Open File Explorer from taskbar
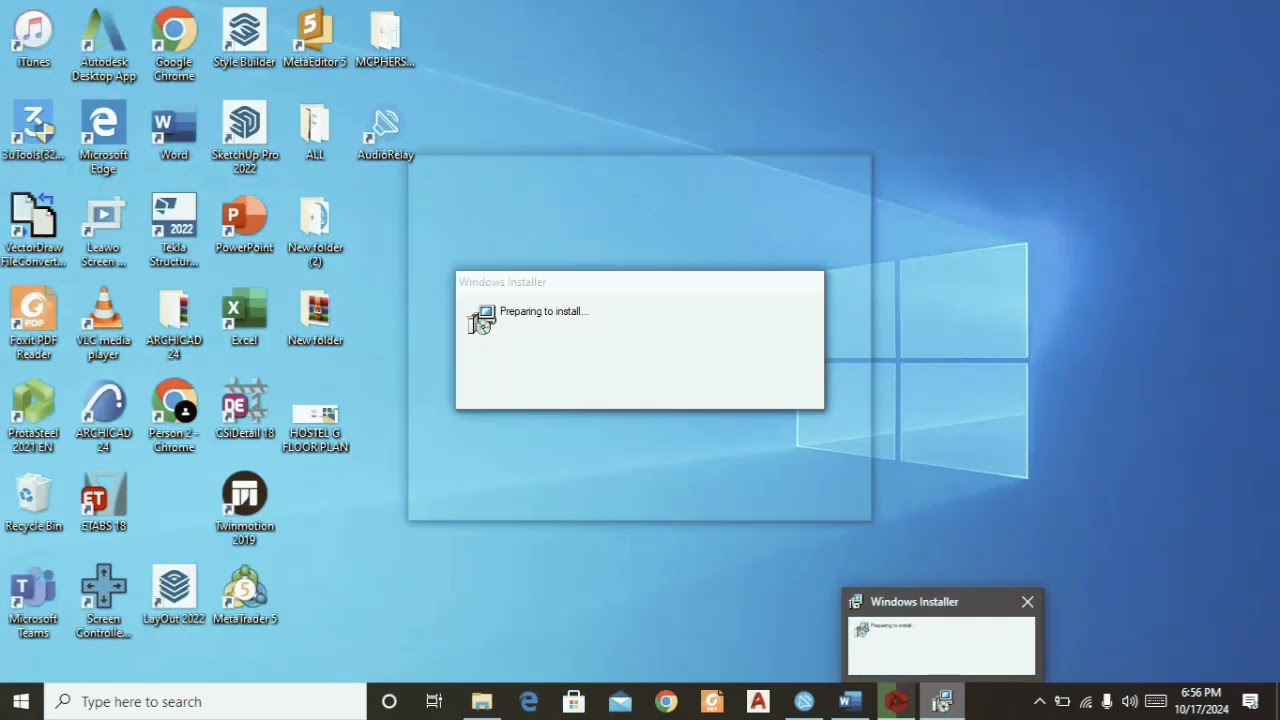 [482, 701]
